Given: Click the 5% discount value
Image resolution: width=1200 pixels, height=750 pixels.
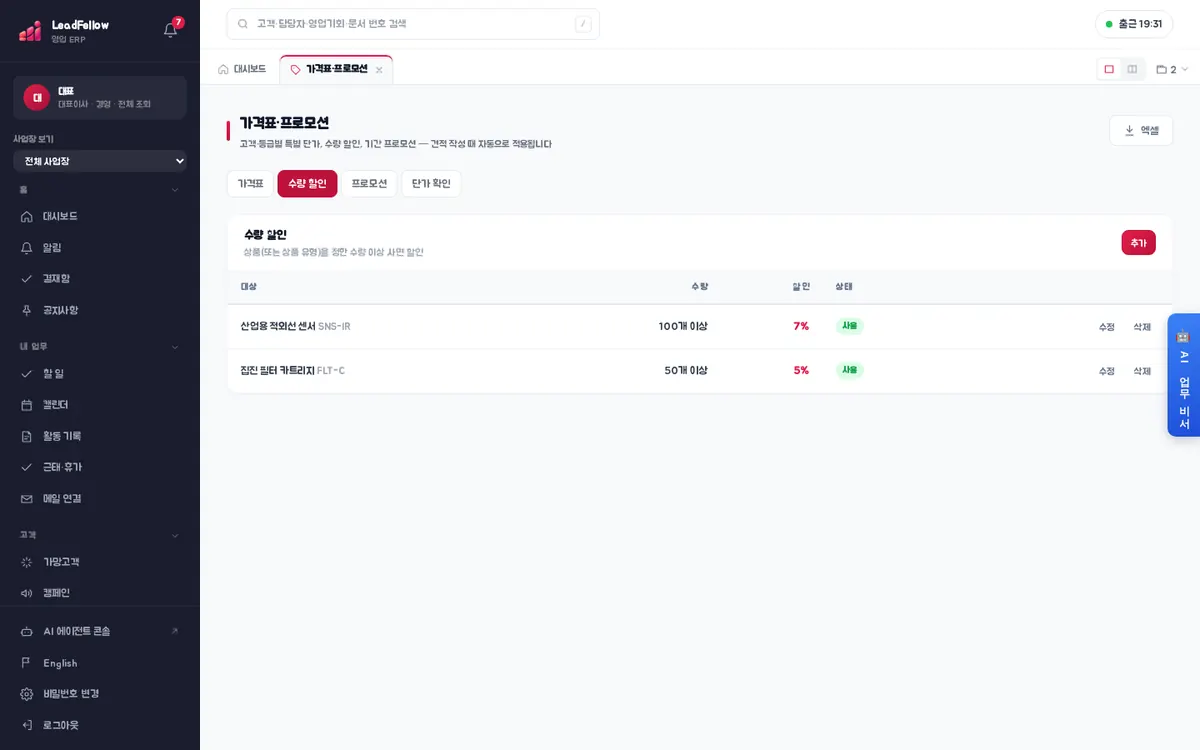Looking at the screenshot, I should tap(801, 370).
